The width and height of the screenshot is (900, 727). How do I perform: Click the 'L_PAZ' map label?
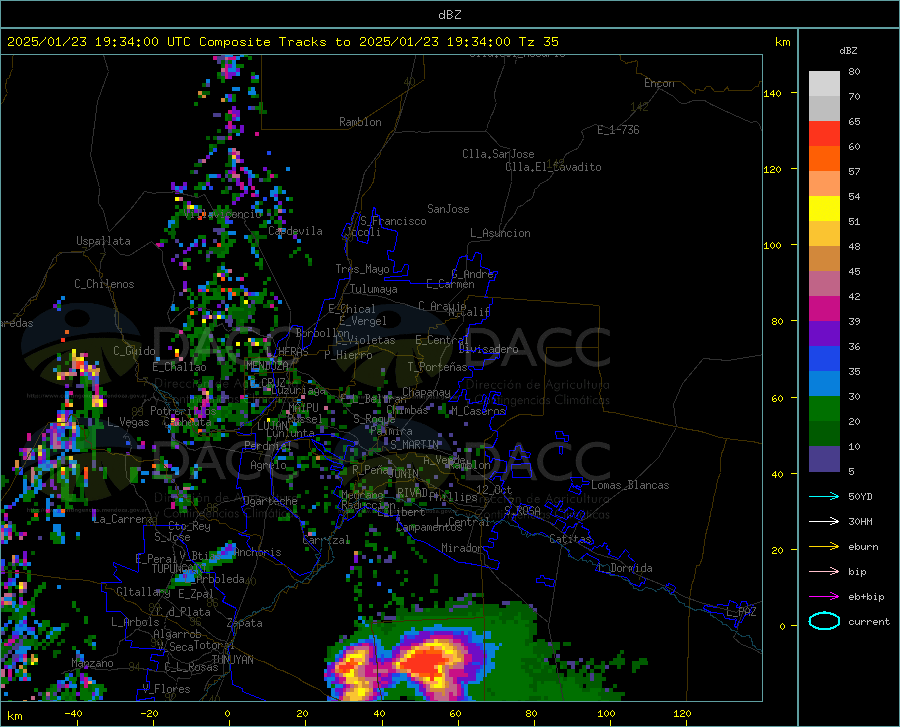[741, 612]
